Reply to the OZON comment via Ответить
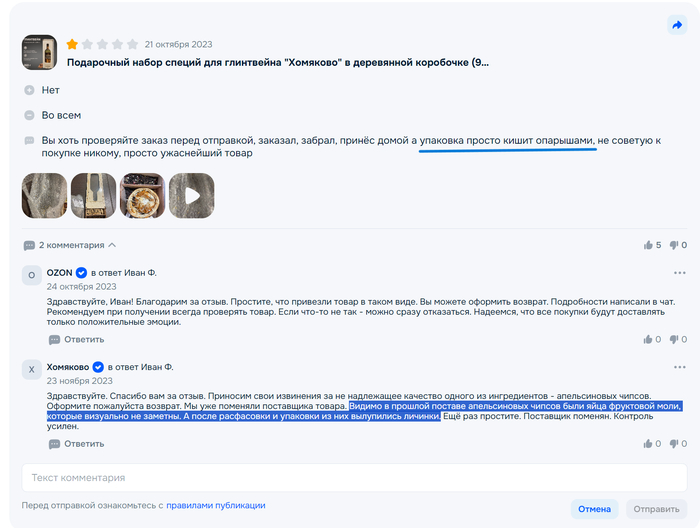 [x=76, y=340]
